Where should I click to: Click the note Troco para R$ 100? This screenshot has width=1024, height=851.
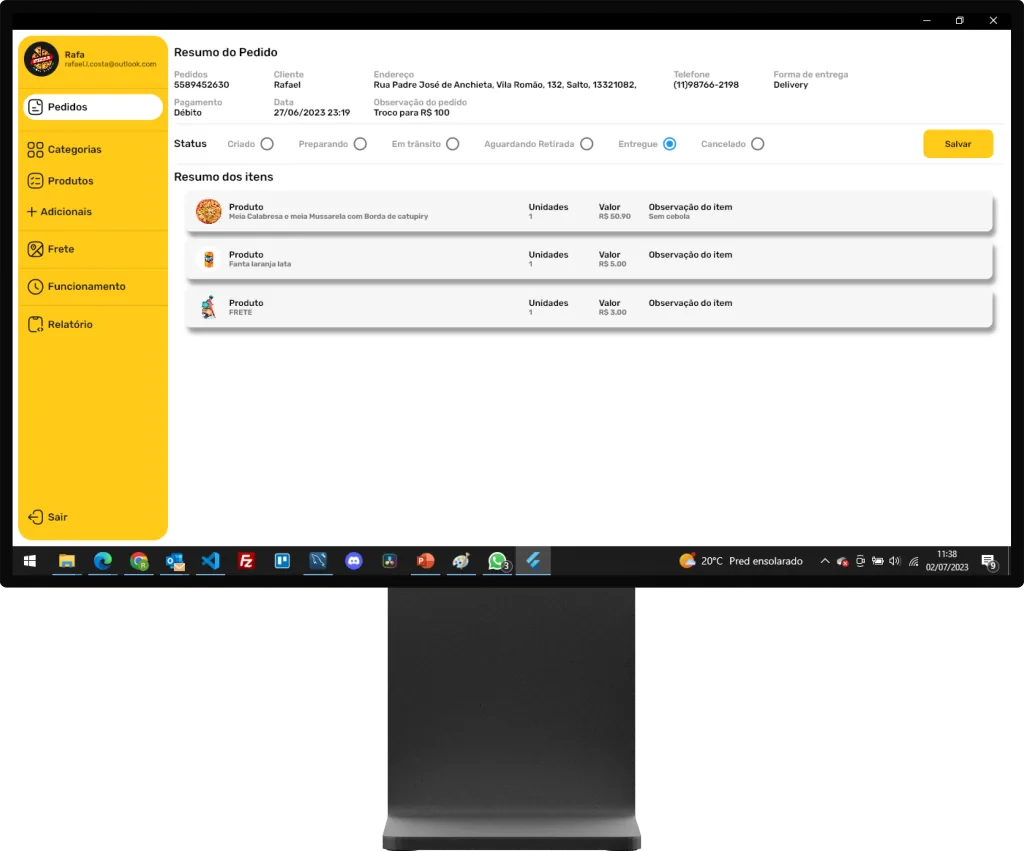[411, 112]
